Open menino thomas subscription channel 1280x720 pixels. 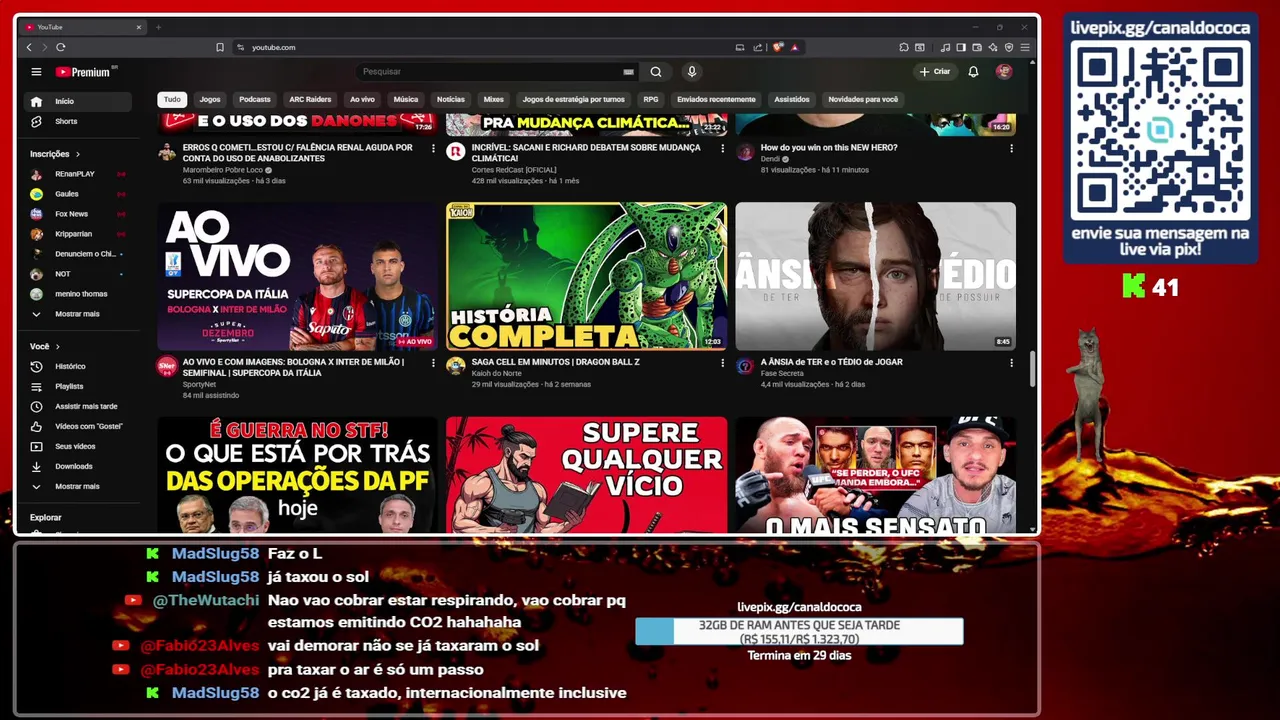[77, 294]
